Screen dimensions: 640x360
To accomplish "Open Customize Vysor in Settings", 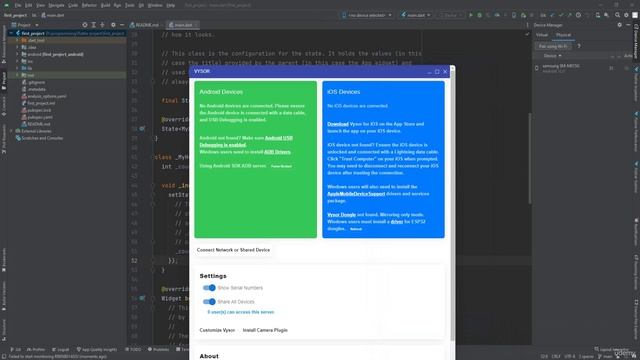I will (217, 330).
